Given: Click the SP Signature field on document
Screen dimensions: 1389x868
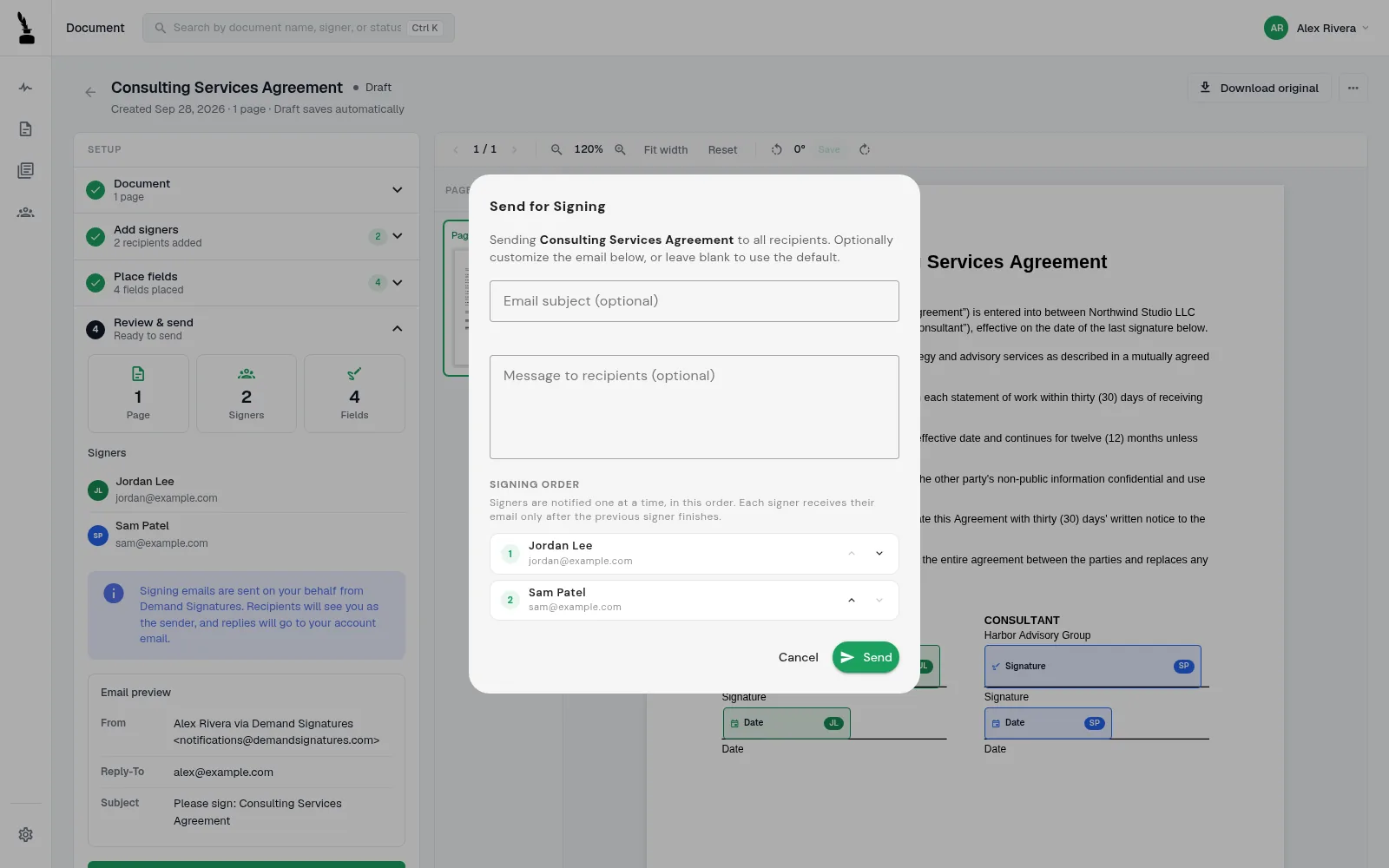Looking at the screenshot, I should point(1093,667).
